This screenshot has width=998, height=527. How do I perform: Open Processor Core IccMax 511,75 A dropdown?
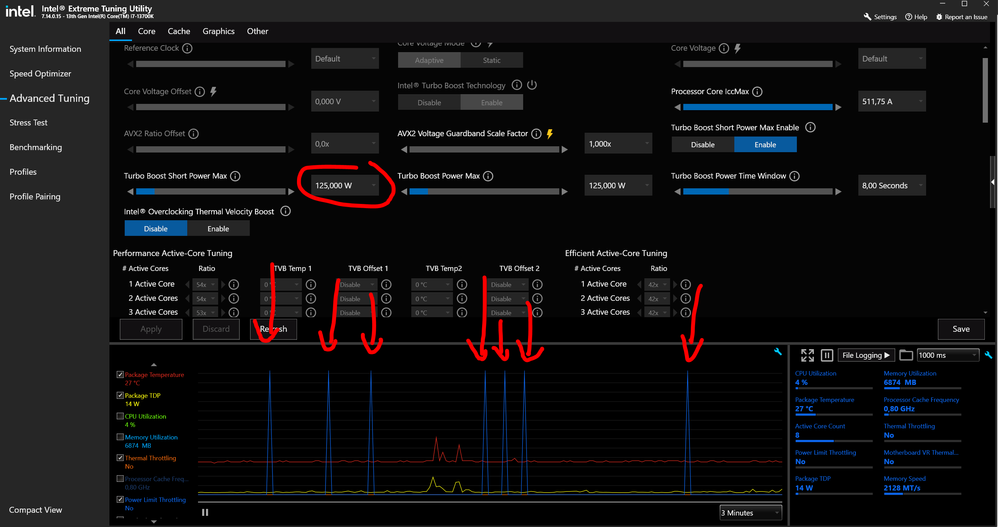[892, 101]
